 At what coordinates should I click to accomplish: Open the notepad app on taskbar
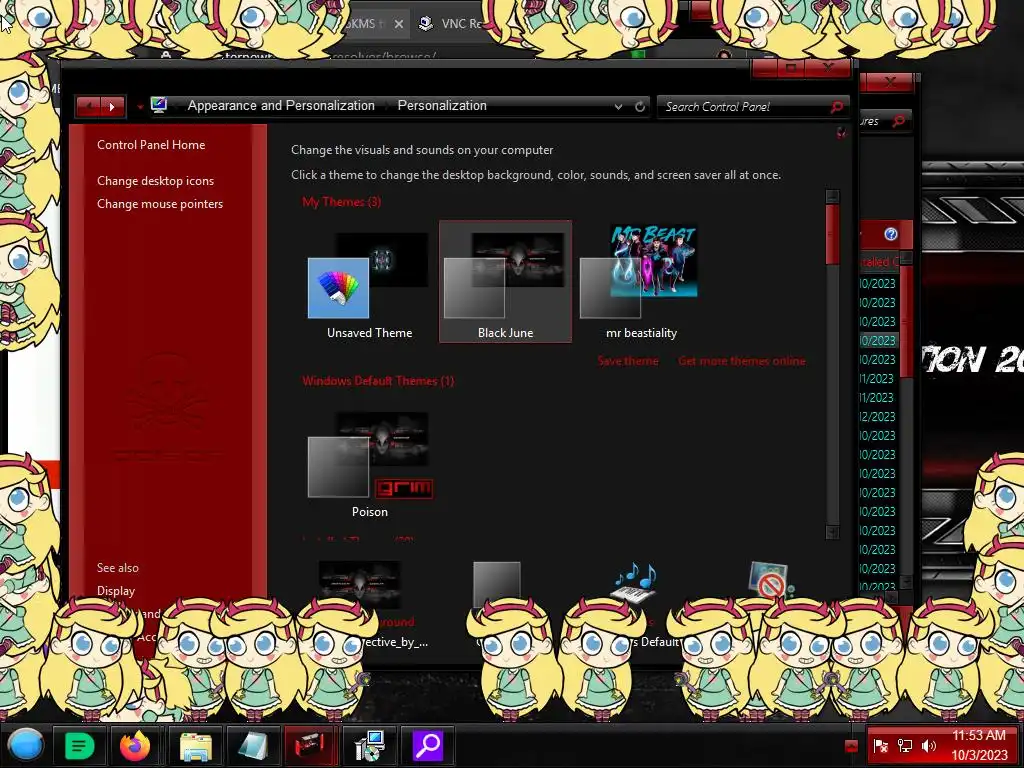[253, 745]
